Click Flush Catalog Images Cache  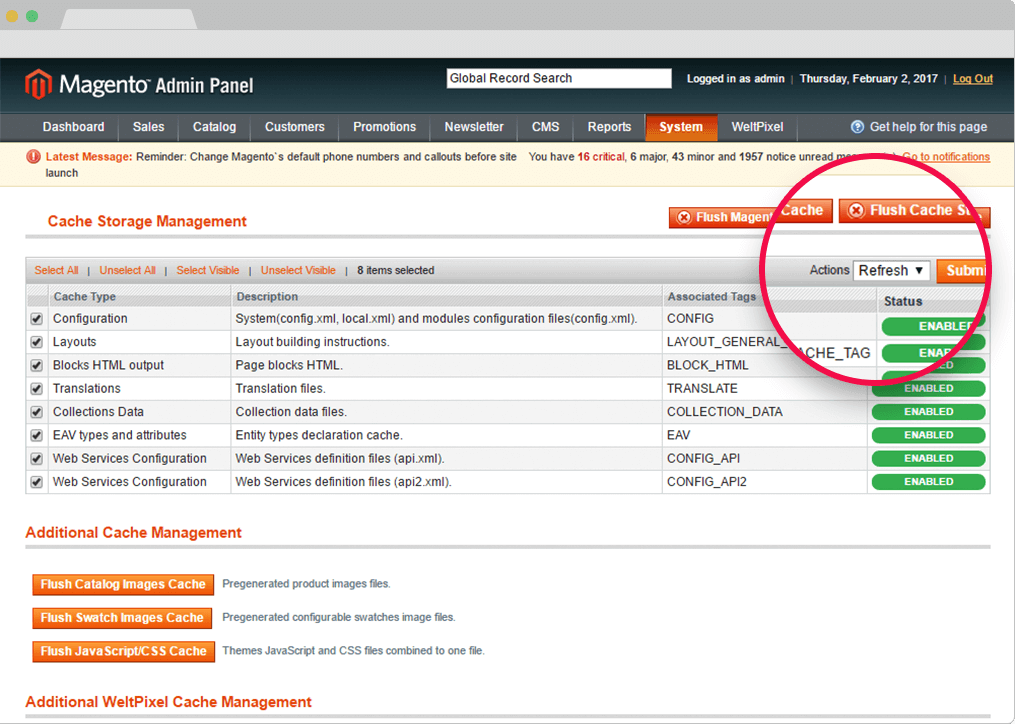pyautogui.click(x=123, y=584)
